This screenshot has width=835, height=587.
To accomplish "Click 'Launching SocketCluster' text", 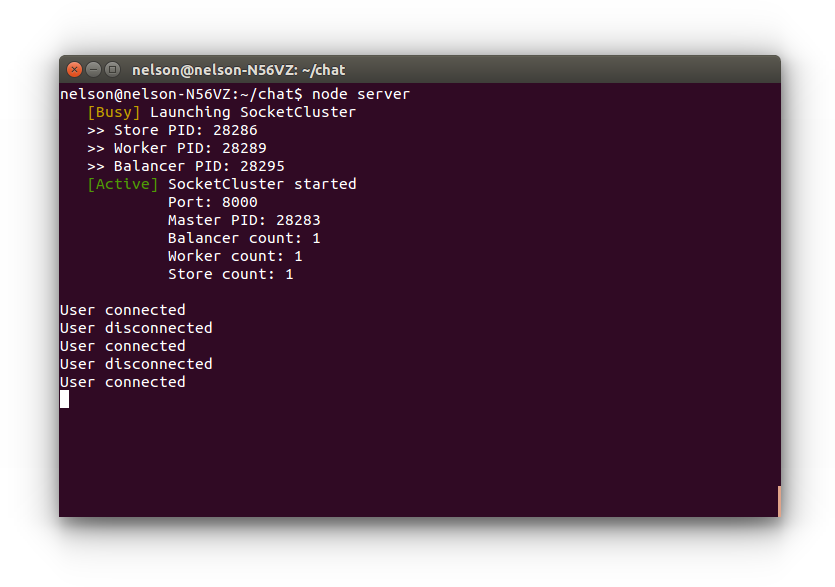I will pyautogui.click(x=253, y=112).
